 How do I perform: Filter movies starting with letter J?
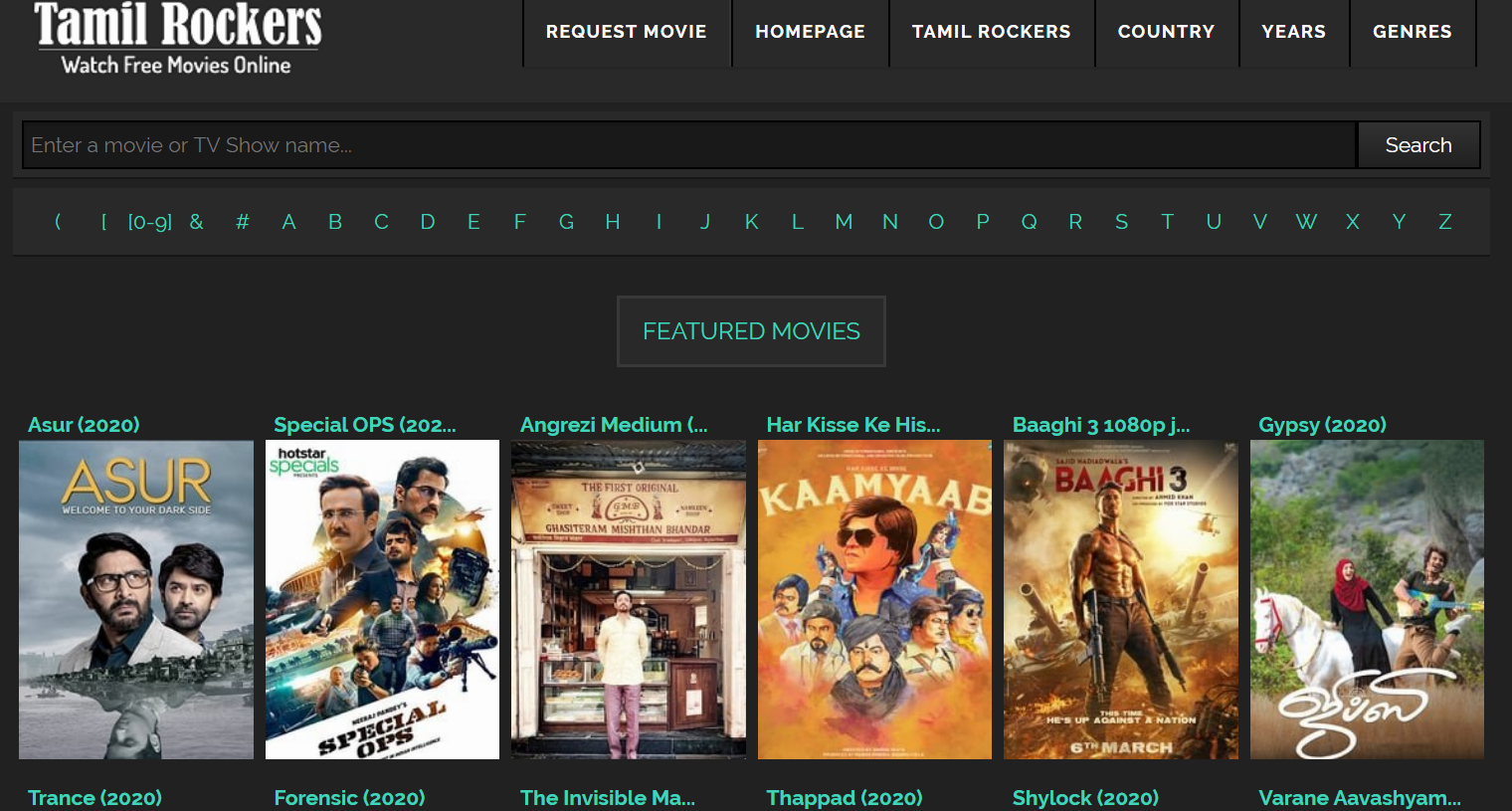tap(704, 222)
